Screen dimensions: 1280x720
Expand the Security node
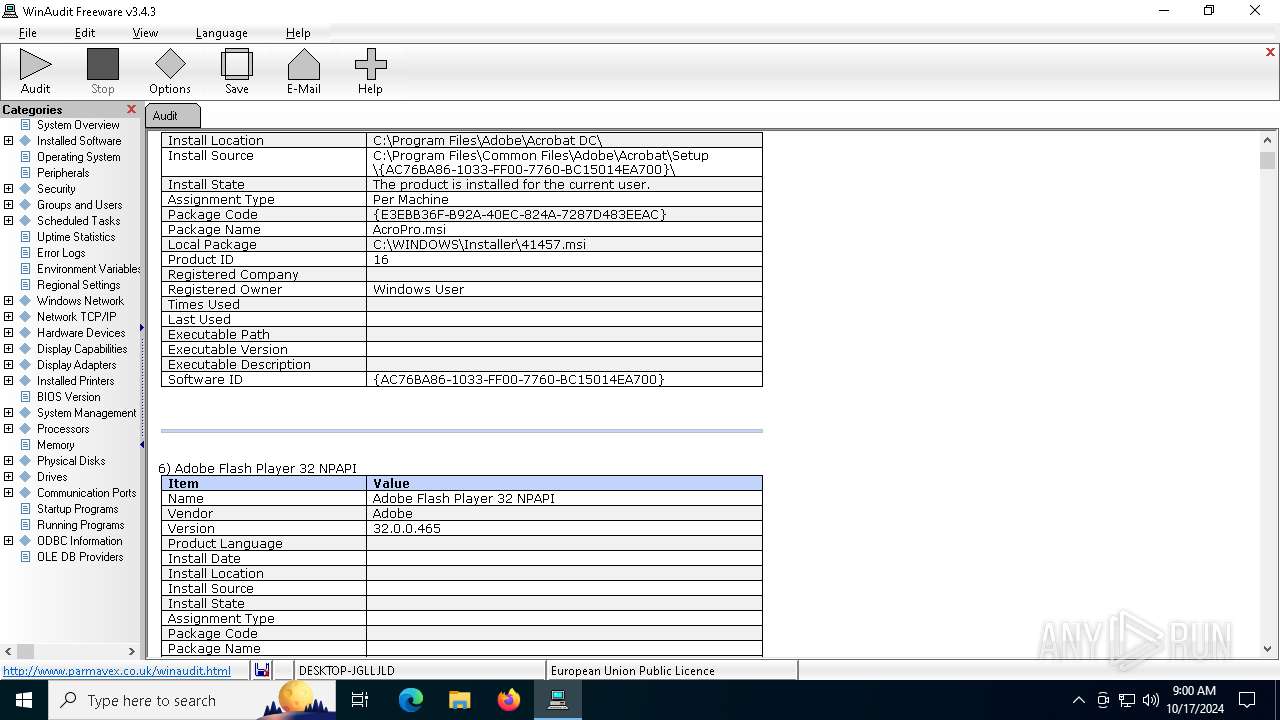[9, 189]
